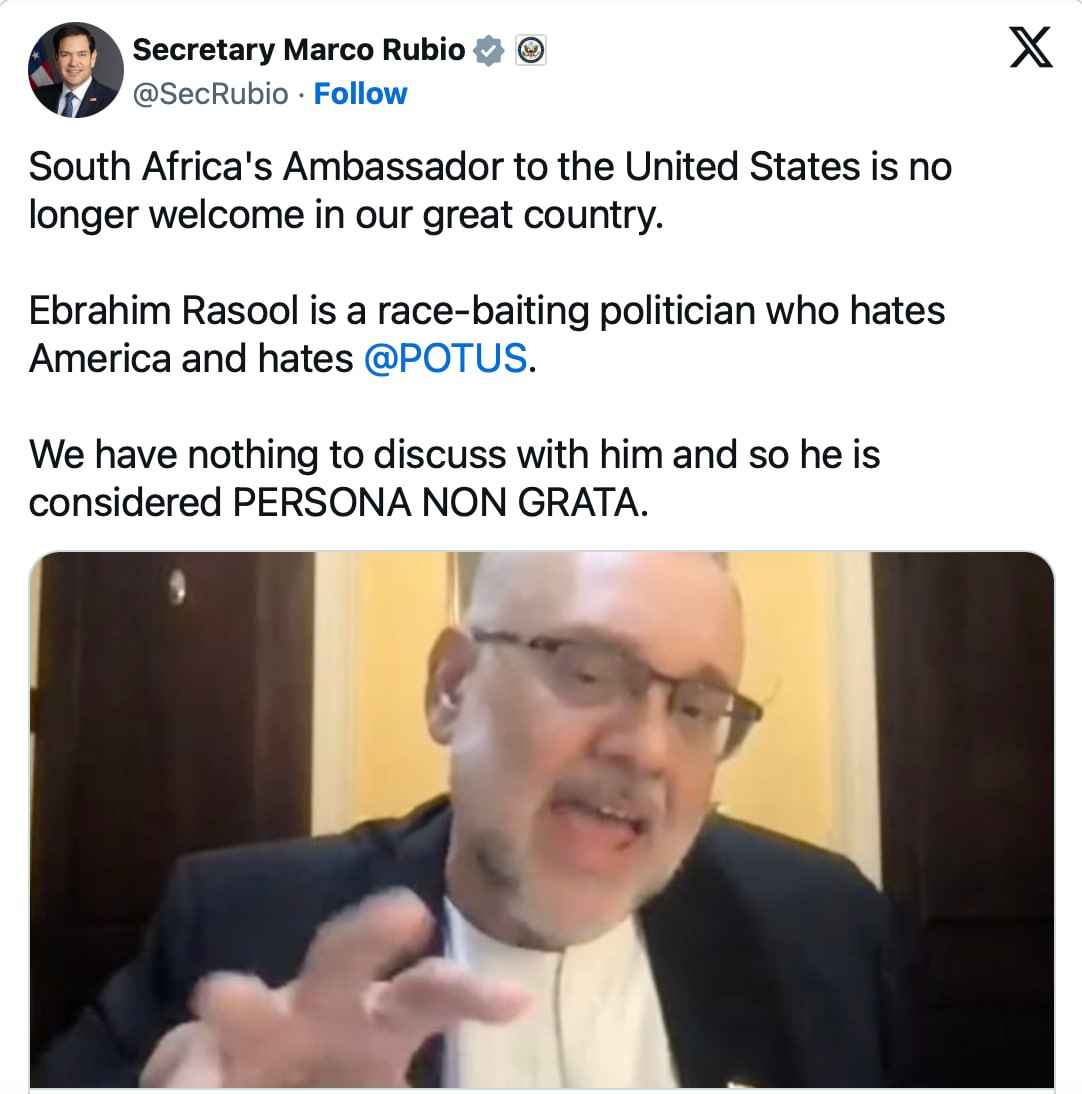
Task: Select the "no longer welcome" opening sentence
Action: 490,190
